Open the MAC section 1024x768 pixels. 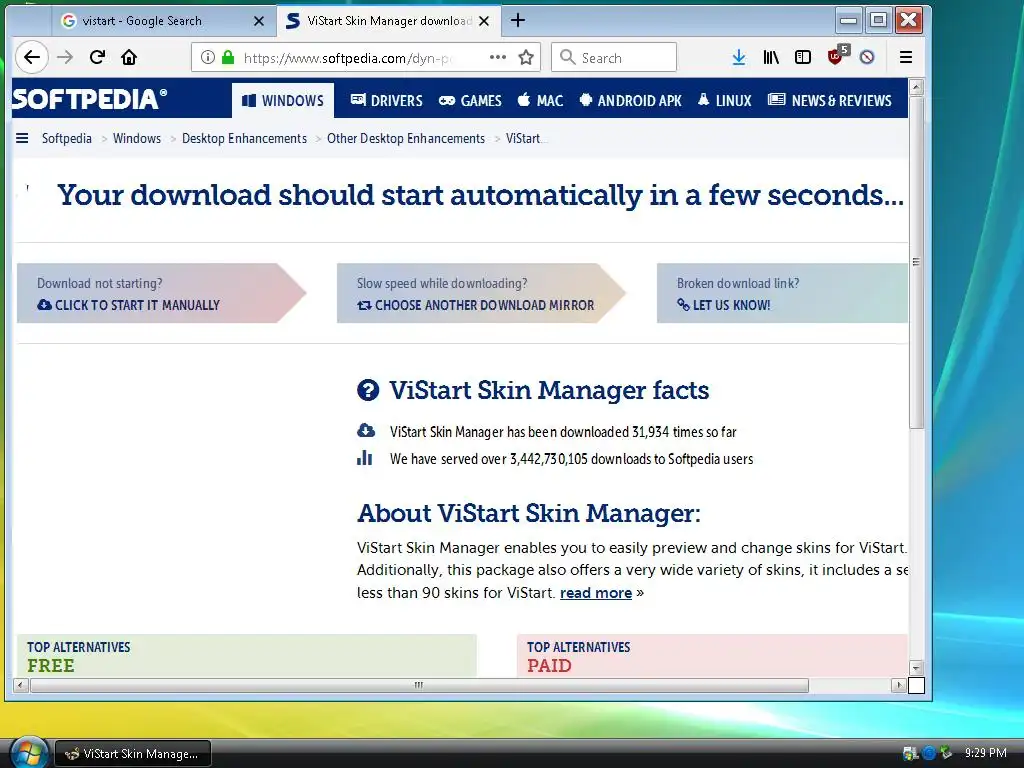click(x=541, y=101)
